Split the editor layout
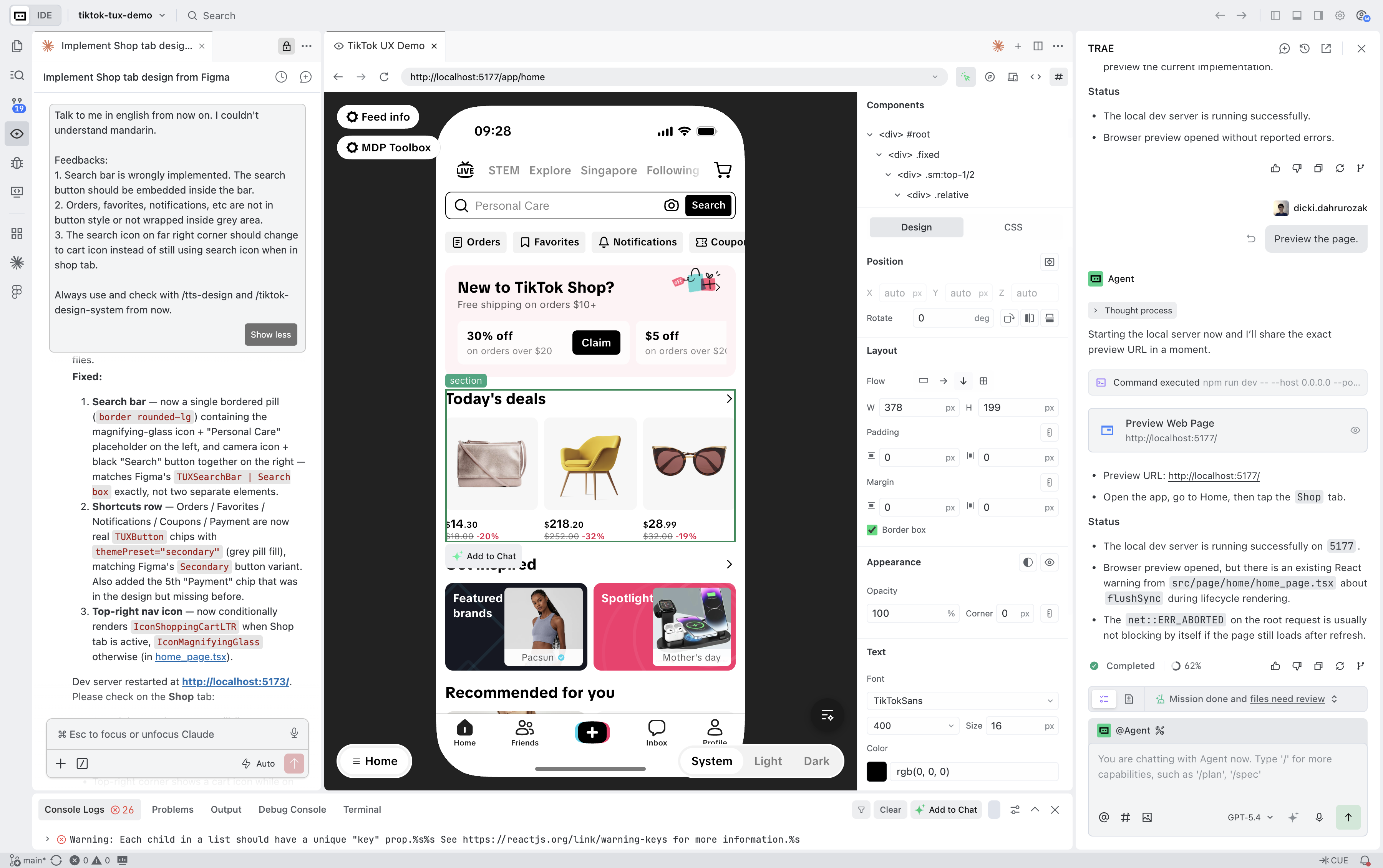The width and height of the screenshot is (1383, 868). pos(1038,46)
